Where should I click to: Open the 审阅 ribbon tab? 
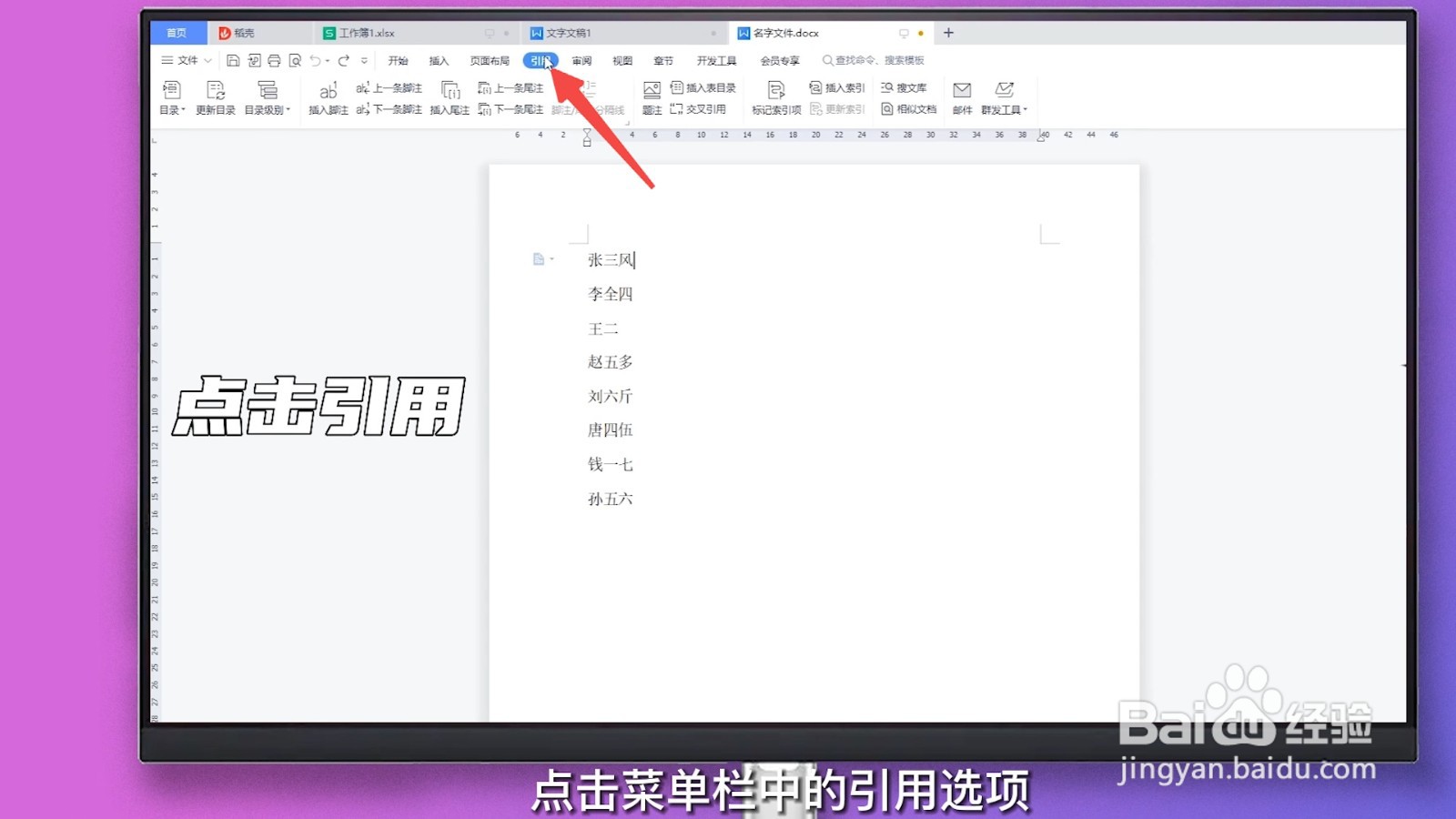pos(581,60)
